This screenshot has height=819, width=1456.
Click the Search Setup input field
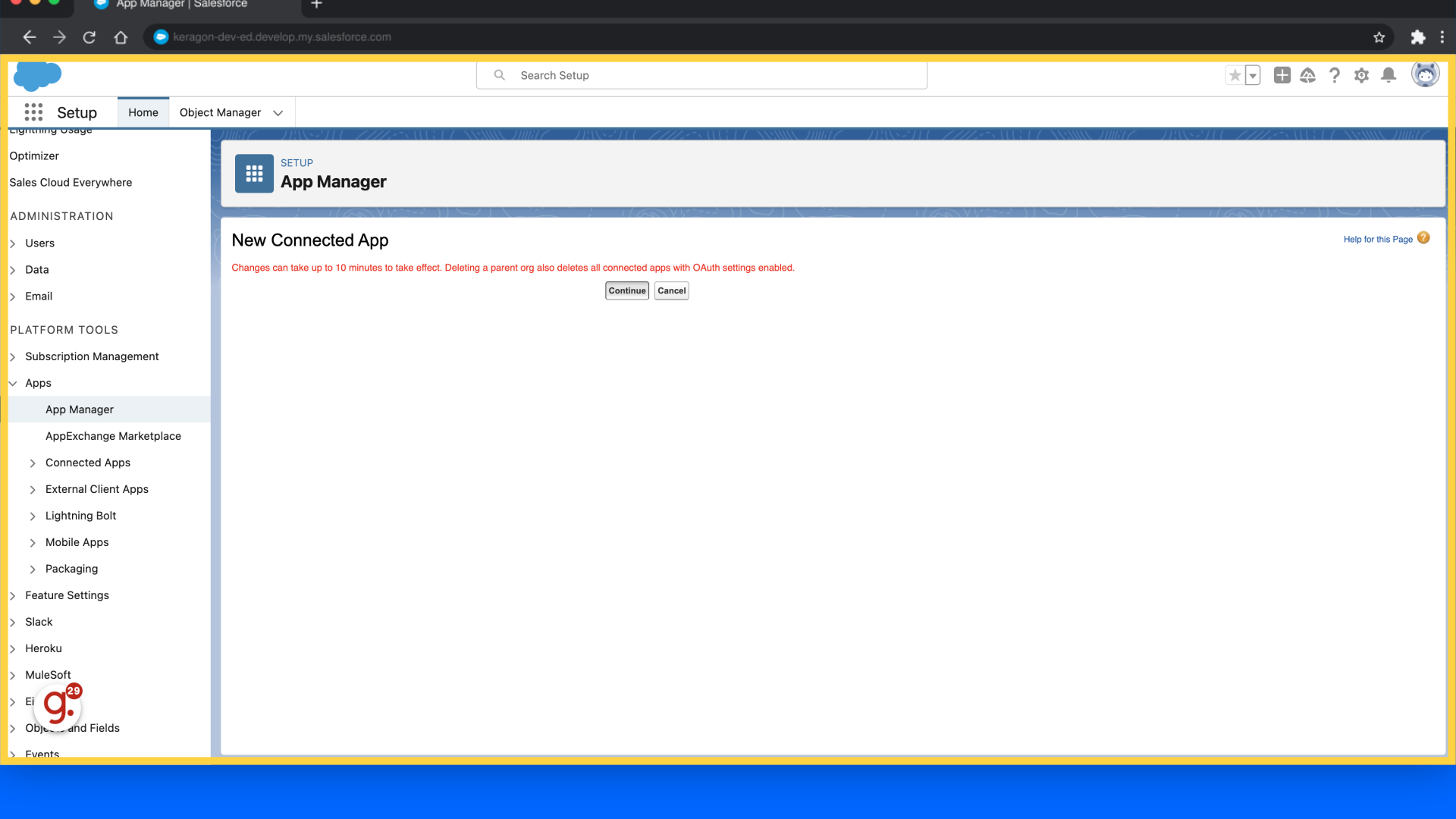click(701, 75)
